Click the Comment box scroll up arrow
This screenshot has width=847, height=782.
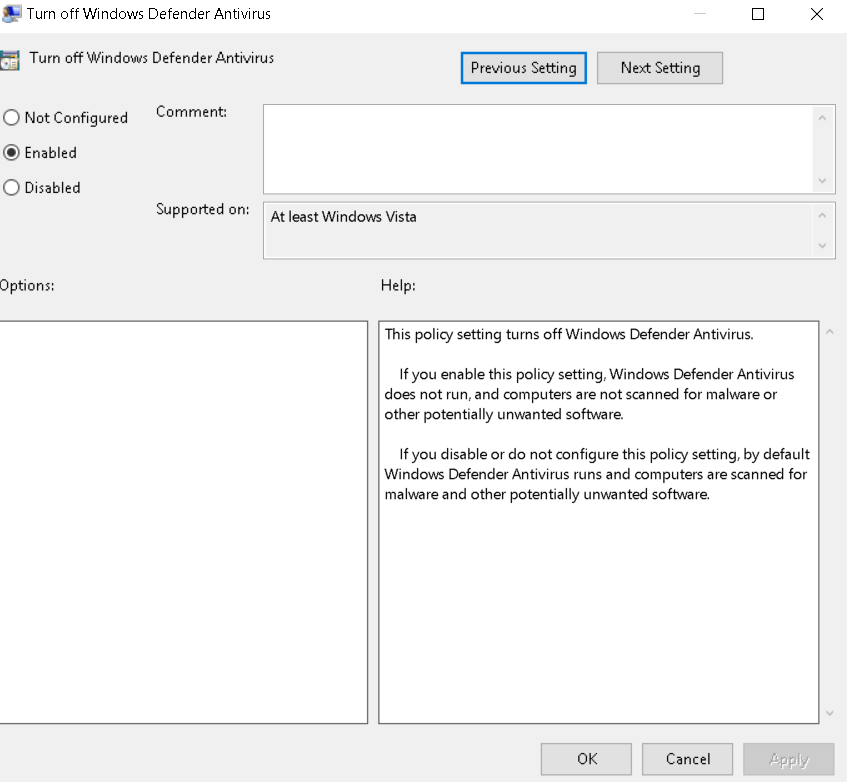[x=822, y=118]
